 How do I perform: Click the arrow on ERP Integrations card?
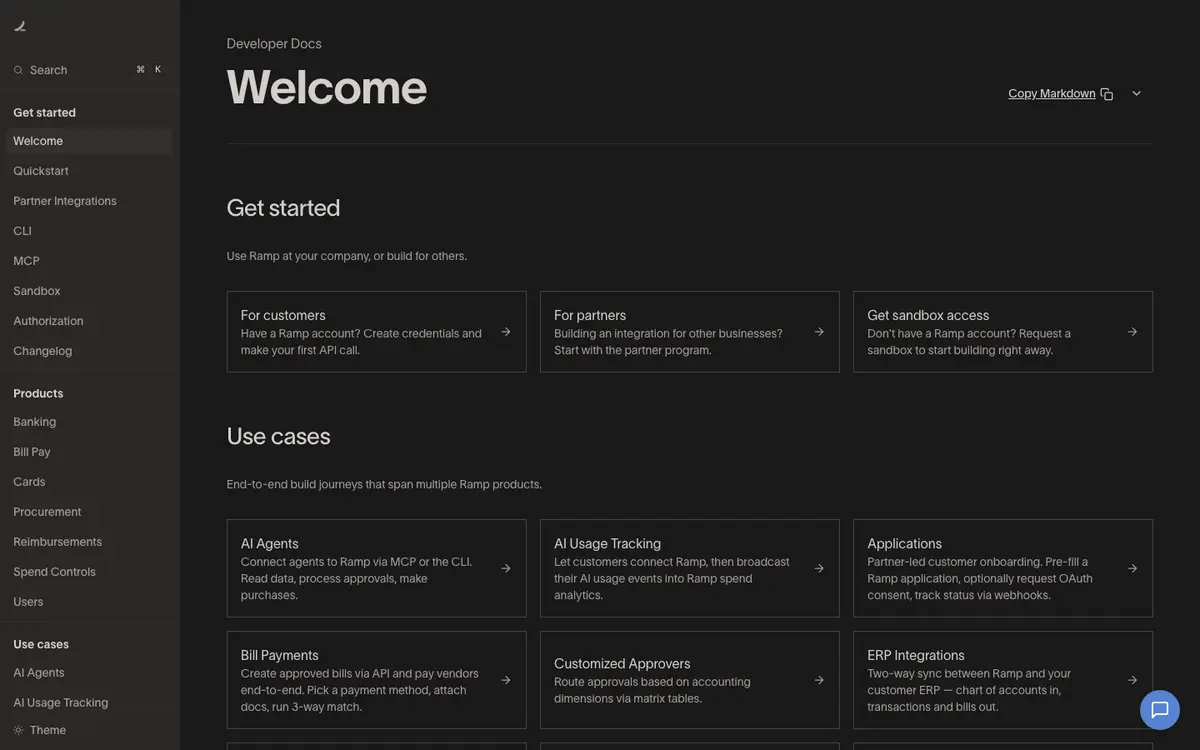click(1132, 680)
